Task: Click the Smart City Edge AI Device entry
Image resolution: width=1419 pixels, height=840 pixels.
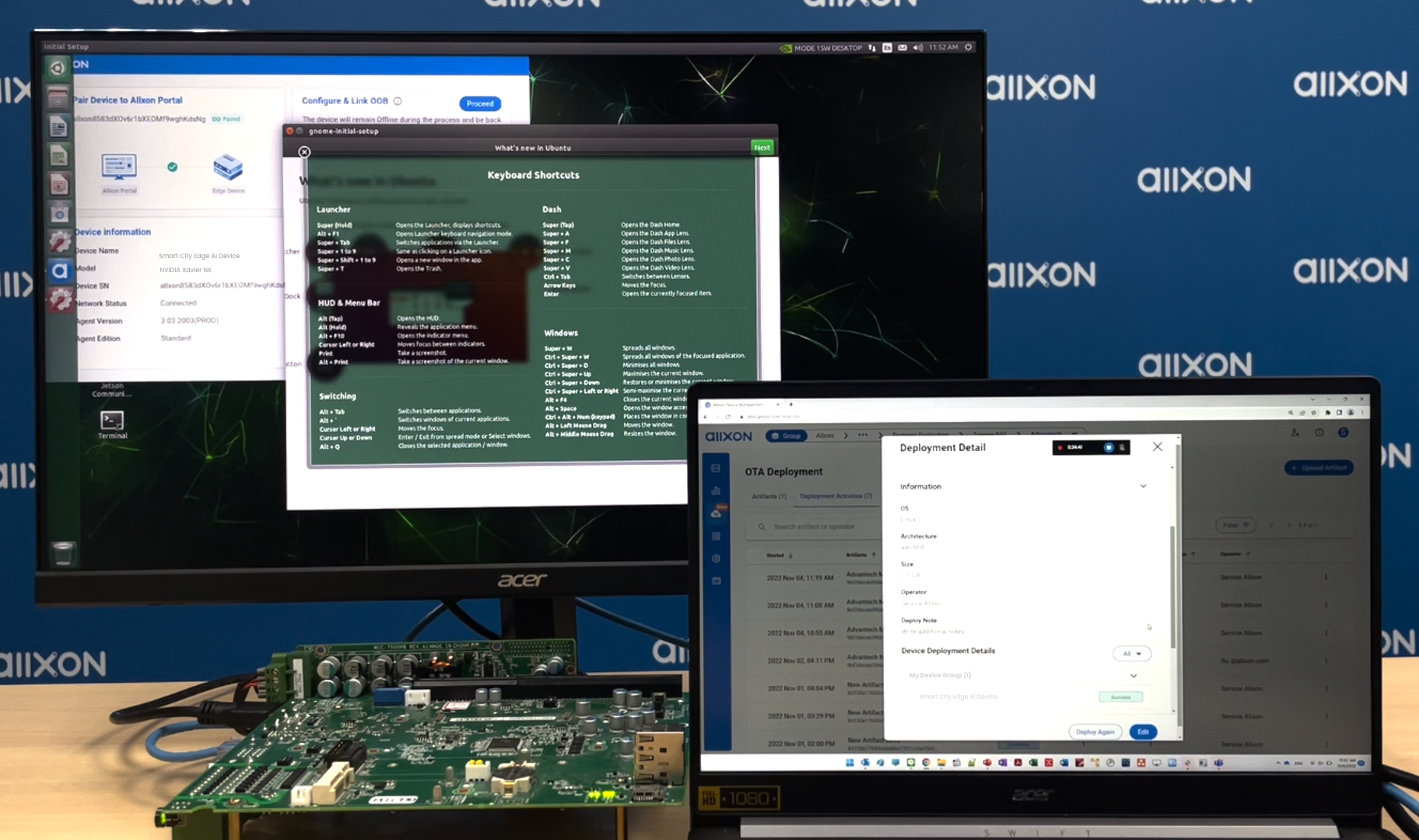Action: 958,697
